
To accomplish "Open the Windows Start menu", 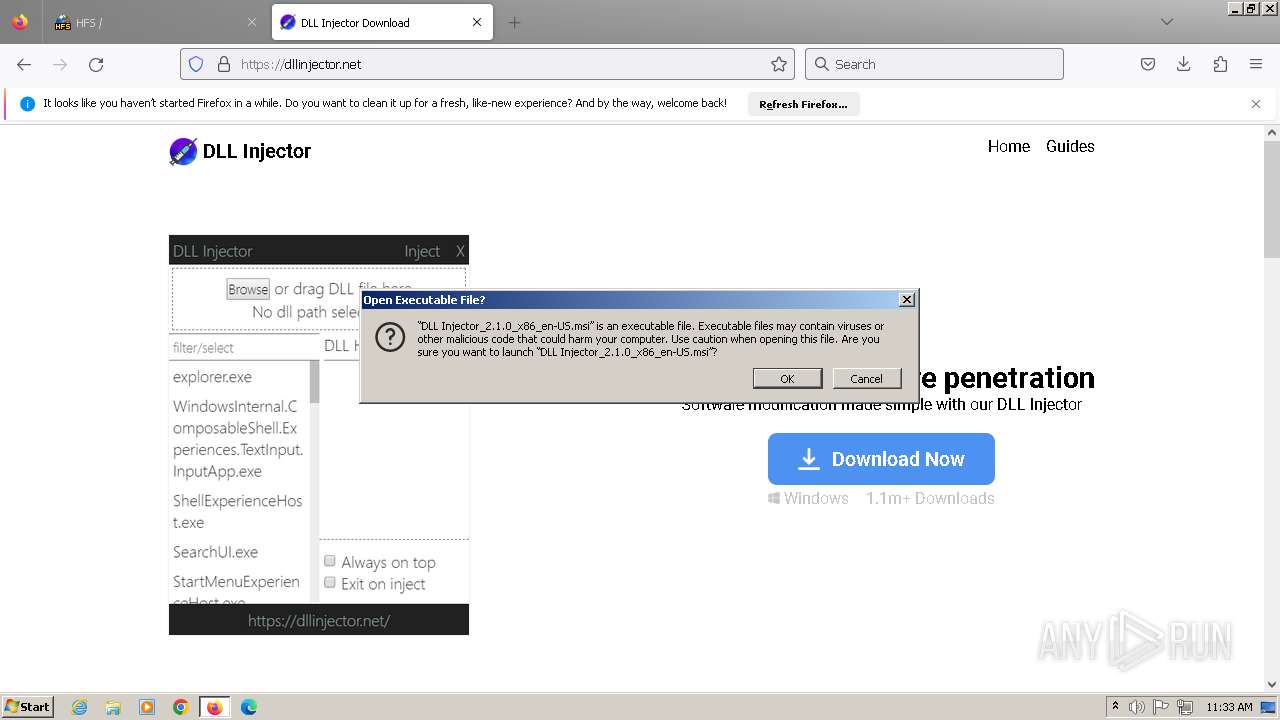I will pyautogui.click(x=27, y=706).
